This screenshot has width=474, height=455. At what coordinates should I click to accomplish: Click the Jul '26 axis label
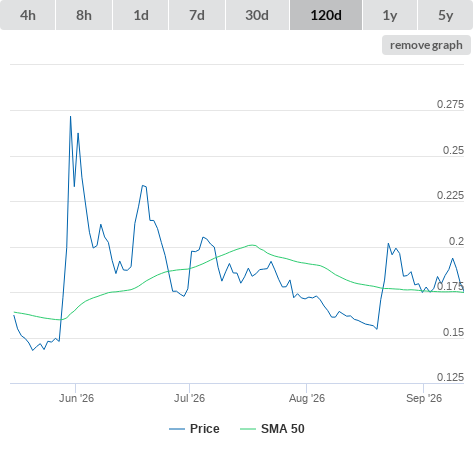(x=189, y=398)
